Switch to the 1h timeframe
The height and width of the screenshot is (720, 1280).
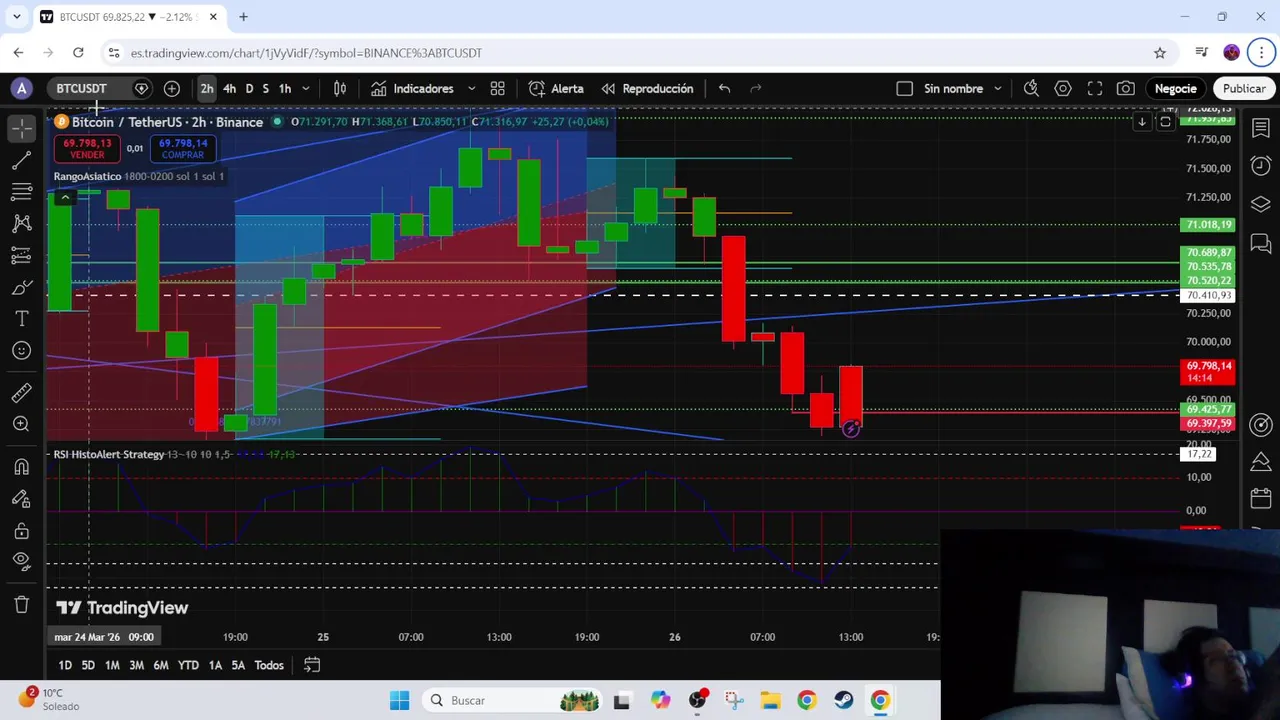point(285,89)
